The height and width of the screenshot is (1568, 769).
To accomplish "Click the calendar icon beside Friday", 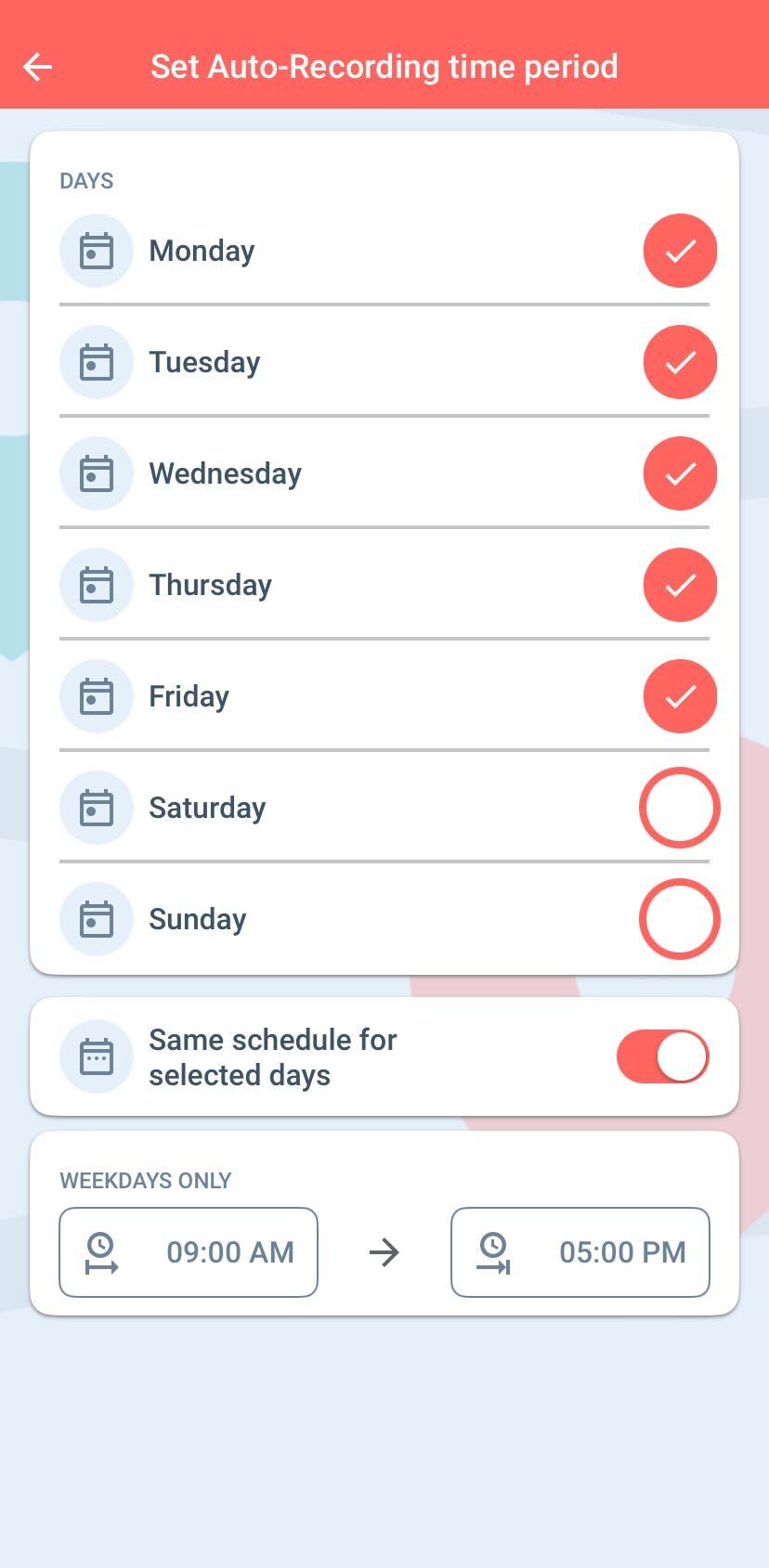I will click(97, 696).
